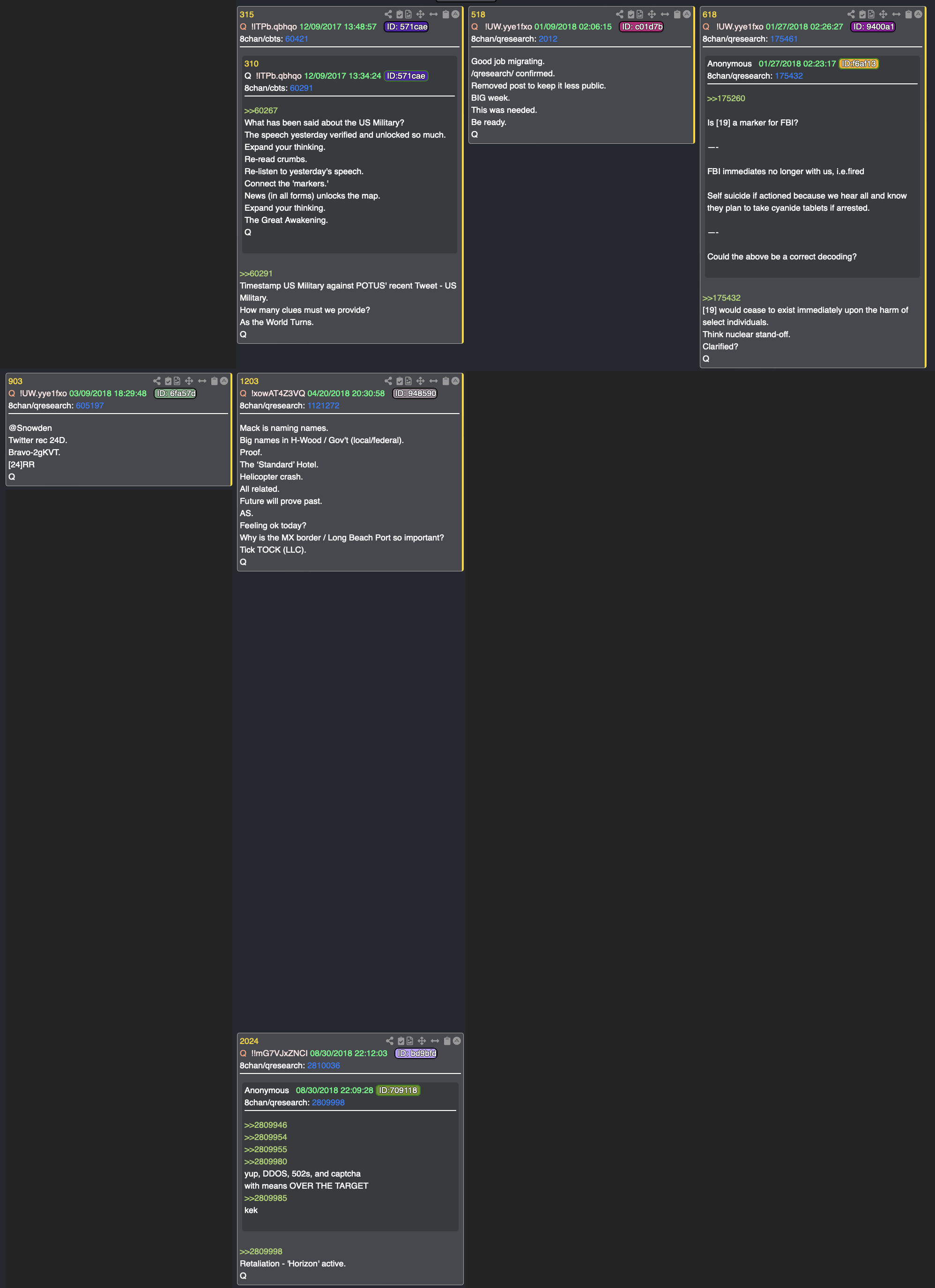Follow the >>60267 reply reference
935x1288 pixels.
261,111
